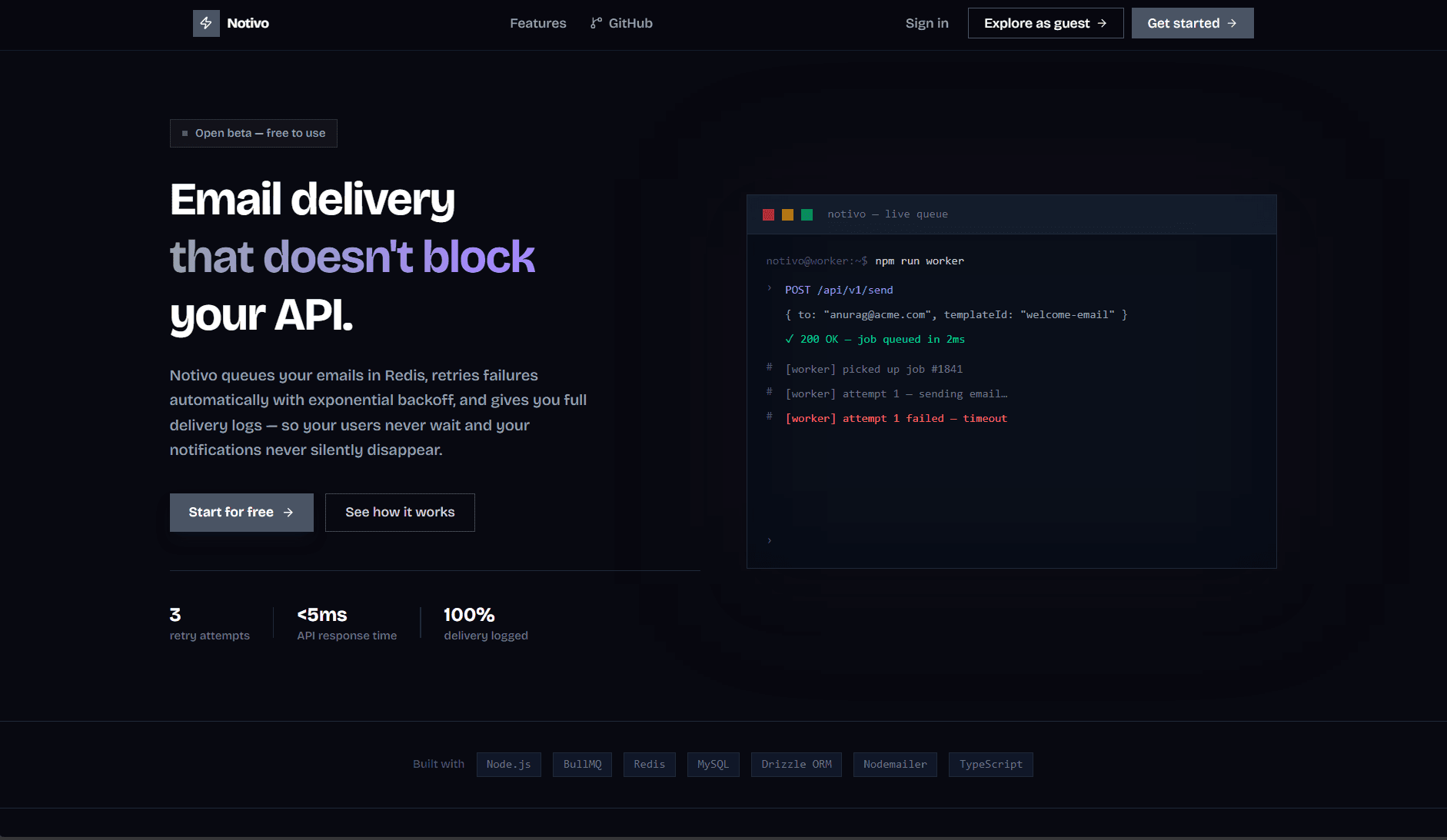The width and height of the screenshot is (1447, 840).
Task: Click the yellow dot in terminal title bar
Action: tap(787, 214)
